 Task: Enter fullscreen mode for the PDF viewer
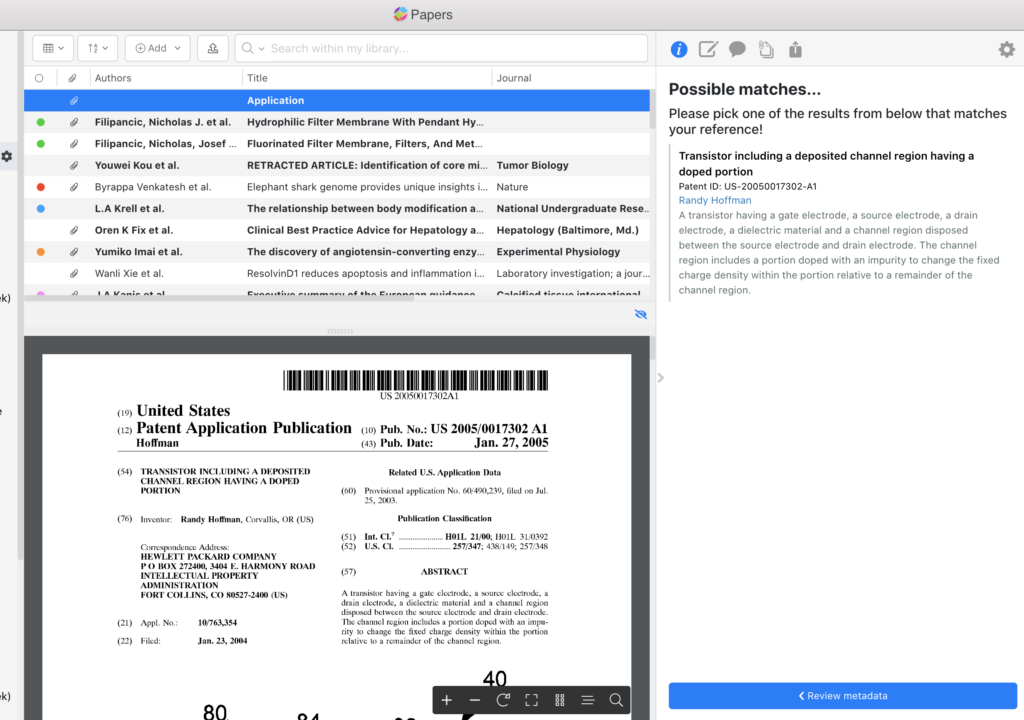(531, 700)
